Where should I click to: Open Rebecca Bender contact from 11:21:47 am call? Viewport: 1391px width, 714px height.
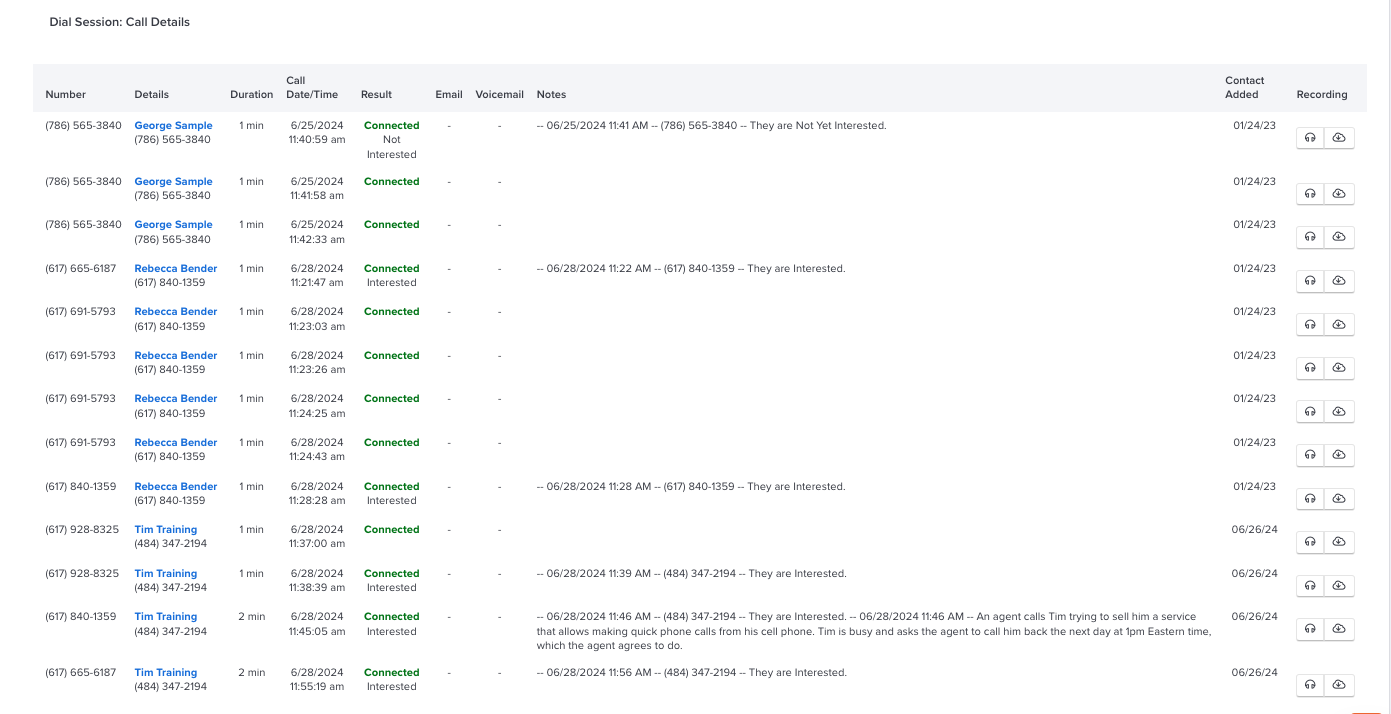click(x=176, y=269)
